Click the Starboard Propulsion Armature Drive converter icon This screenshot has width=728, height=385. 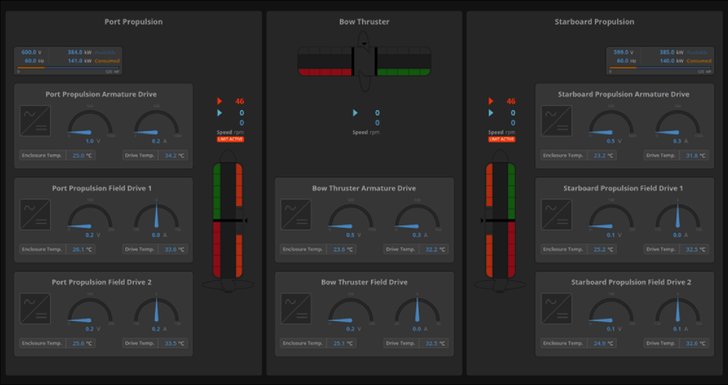pyautogui.click(x=557, y=121)
